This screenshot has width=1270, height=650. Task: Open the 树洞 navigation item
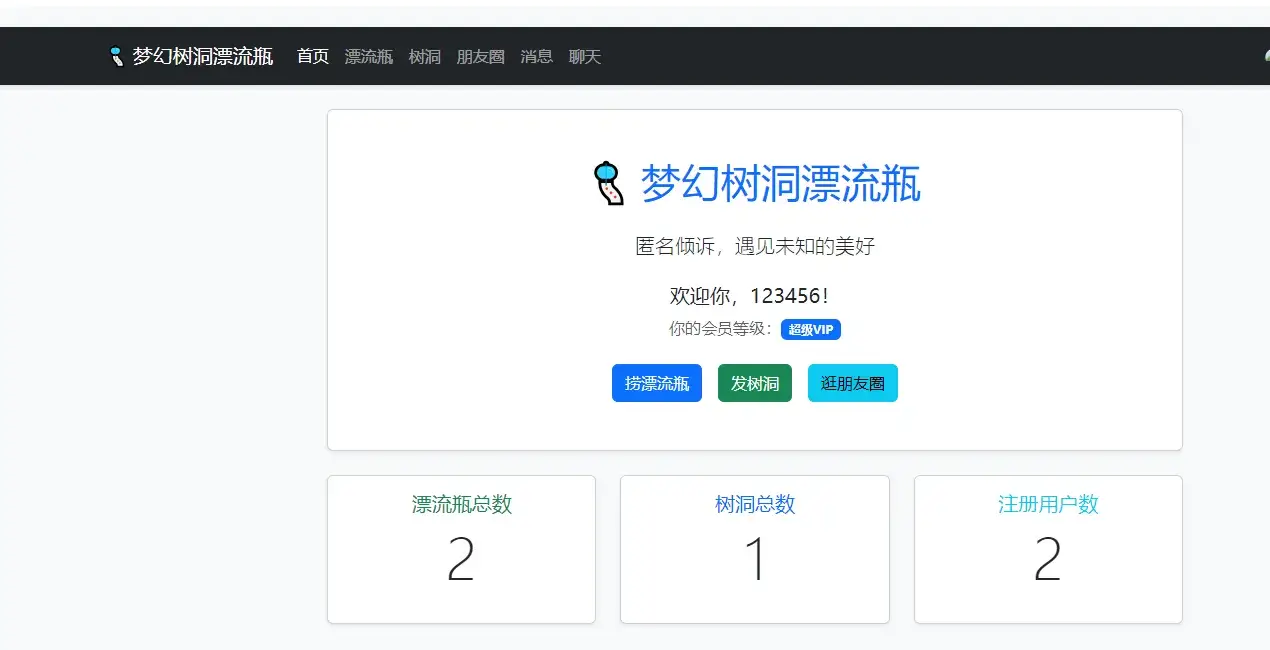pos(424,56)
